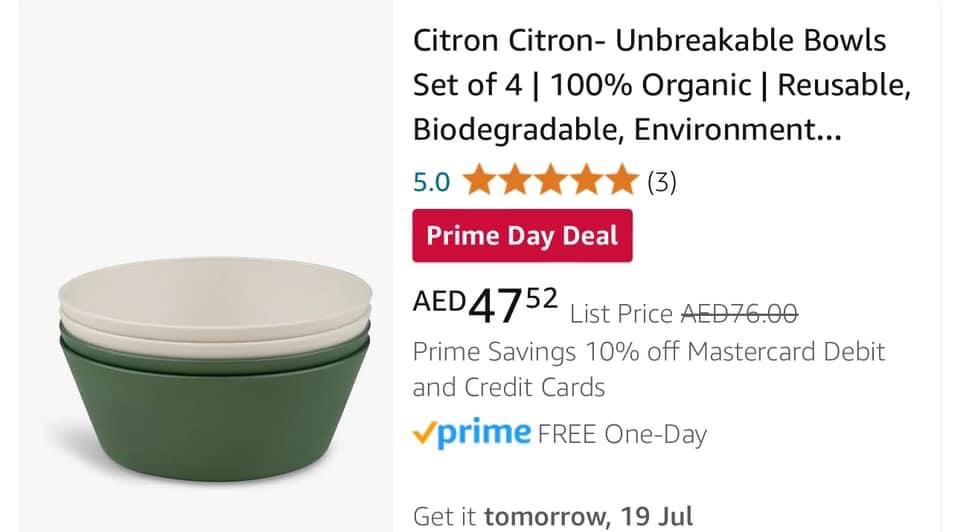Select the third orange rating star

tap(551, 180)
